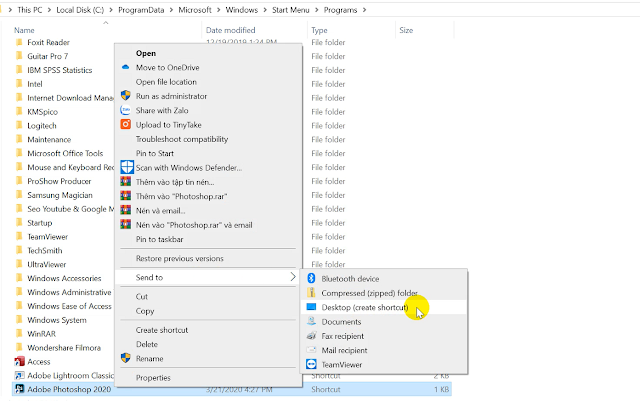Click the TinyTake upload icon

pyautogui.click(x=125, y=124)
